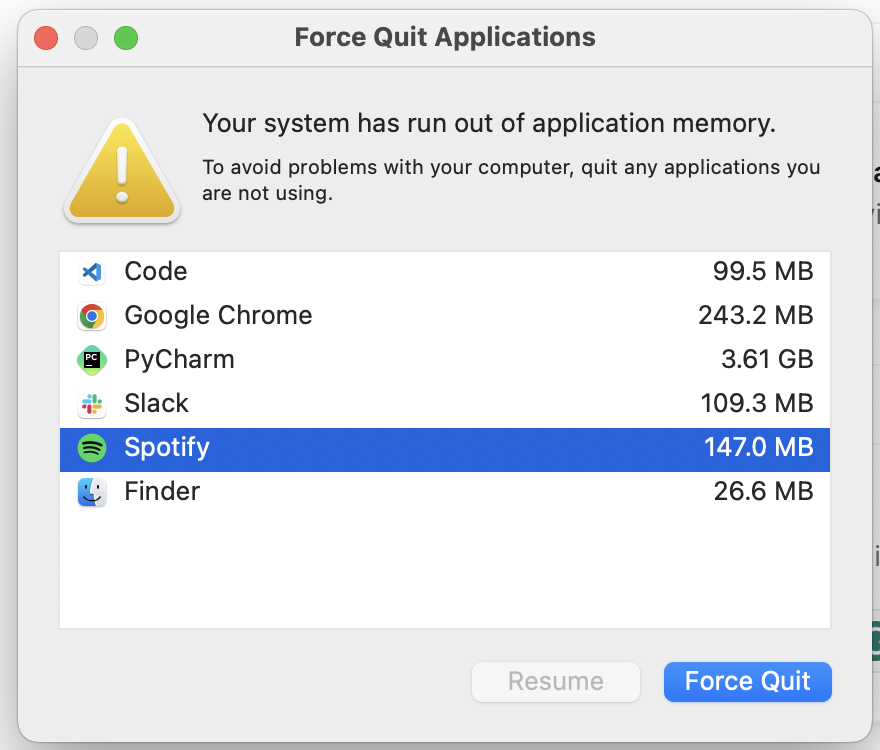This screenshot has width=880, height=750.
Task: Click the PyCharm app icon
Action: pyautogui.click(x=91, y=360)
